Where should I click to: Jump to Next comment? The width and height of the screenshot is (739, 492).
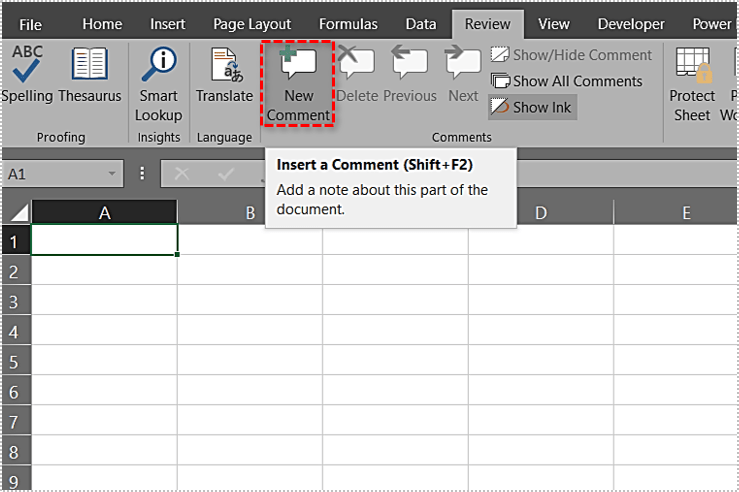[x=462, y=66]
